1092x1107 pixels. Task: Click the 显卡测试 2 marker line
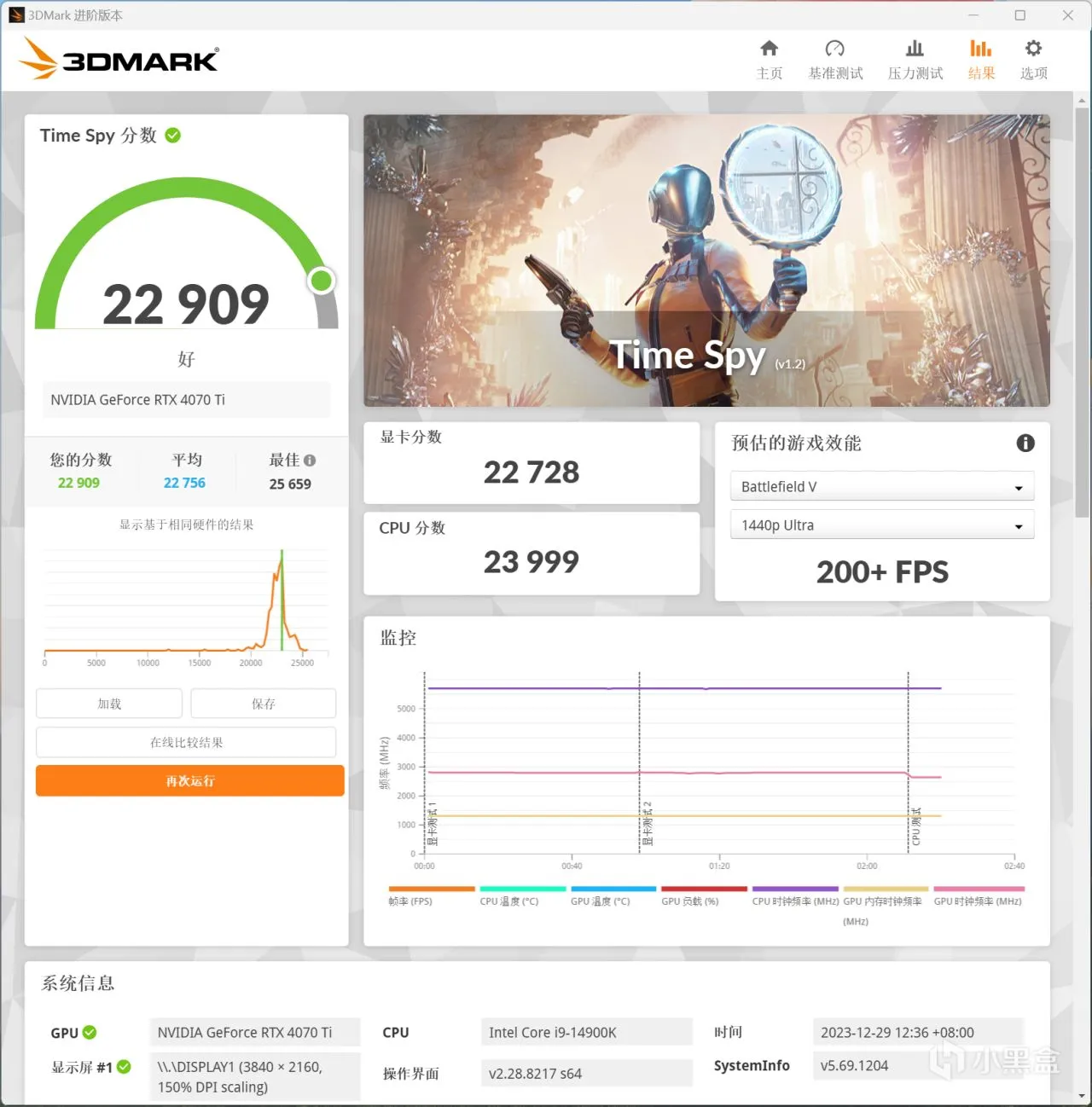[640, 762]
